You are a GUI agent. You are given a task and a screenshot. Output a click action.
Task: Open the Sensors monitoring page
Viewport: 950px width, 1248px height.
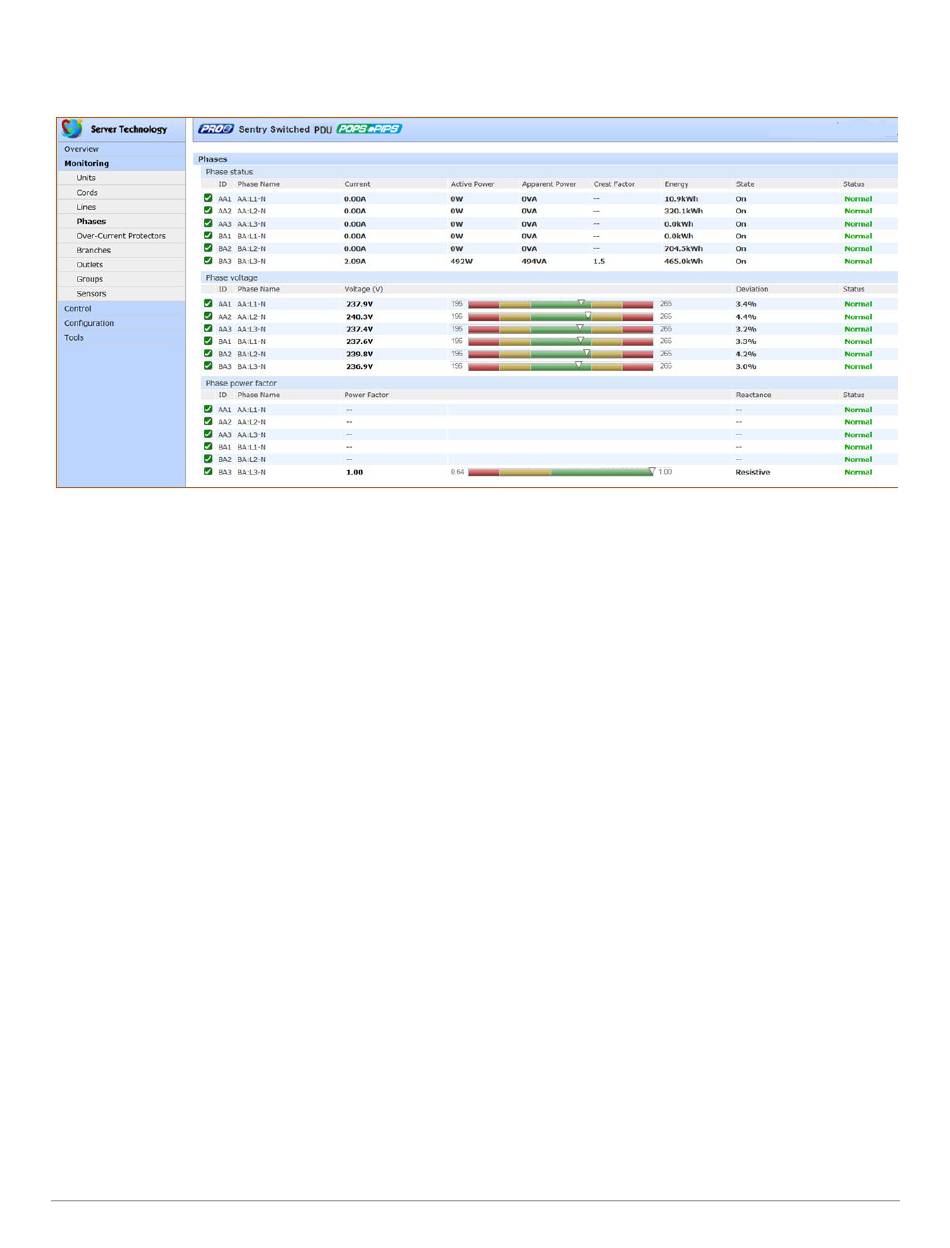point(91,294)
